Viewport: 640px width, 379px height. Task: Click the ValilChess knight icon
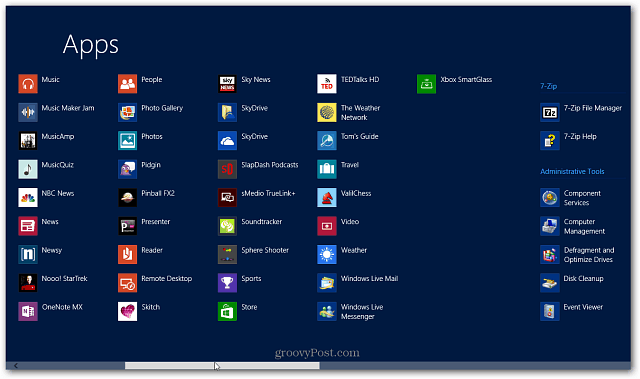(x=327, y=198)
